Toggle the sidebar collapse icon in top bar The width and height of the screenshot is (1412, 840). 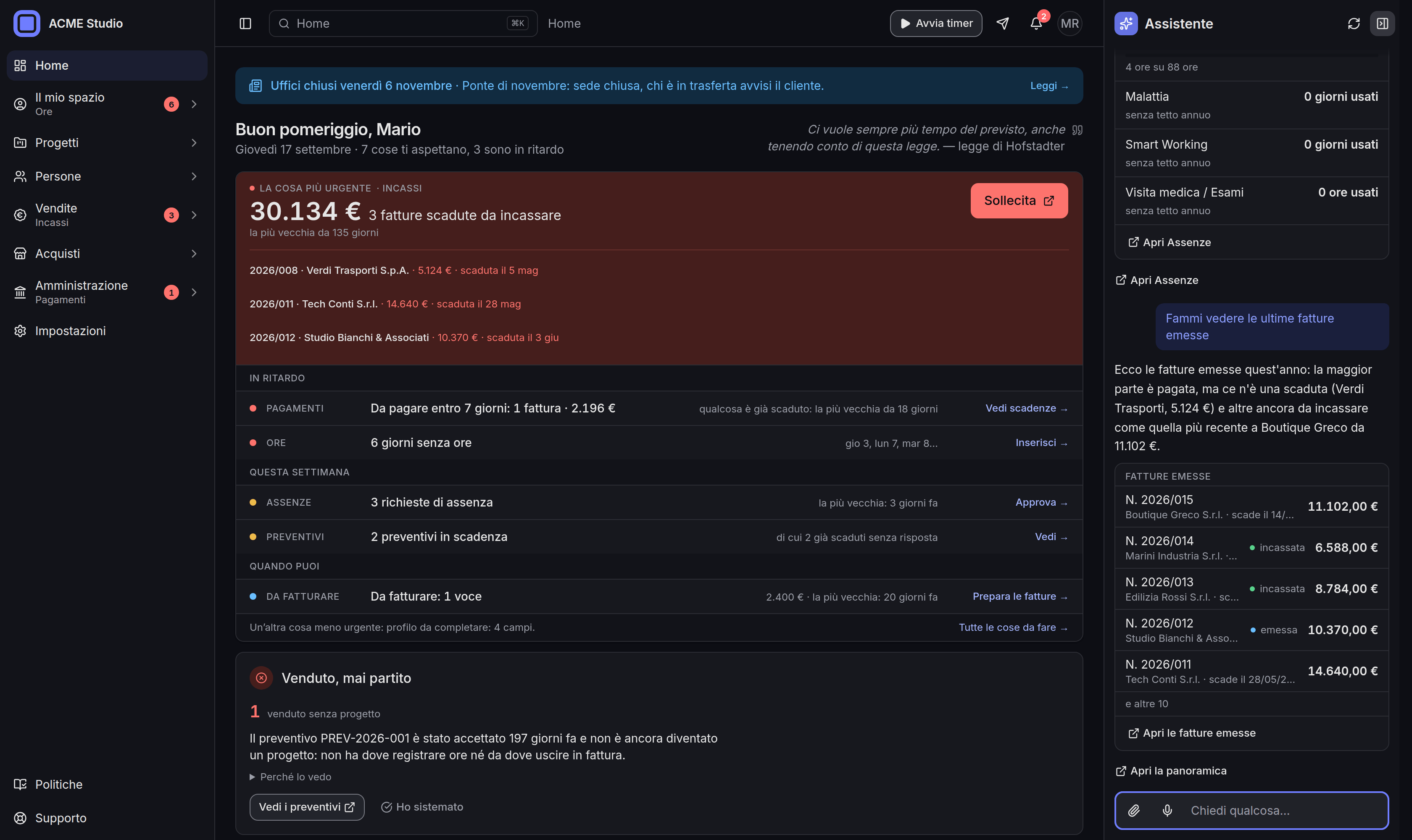pos(245,23)
